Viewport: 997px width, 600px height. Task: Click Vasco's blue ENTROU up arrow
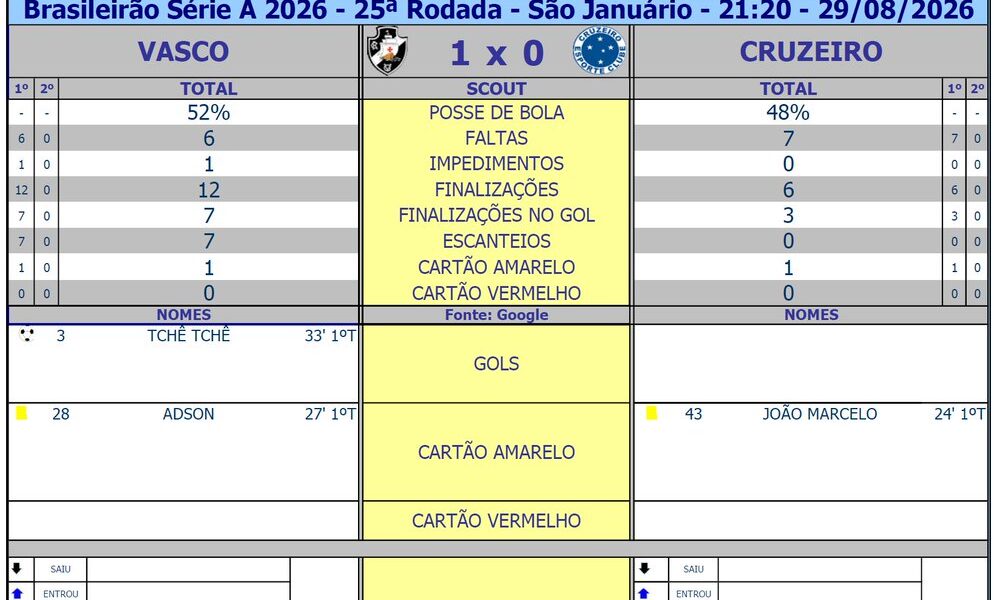[17, 593]
